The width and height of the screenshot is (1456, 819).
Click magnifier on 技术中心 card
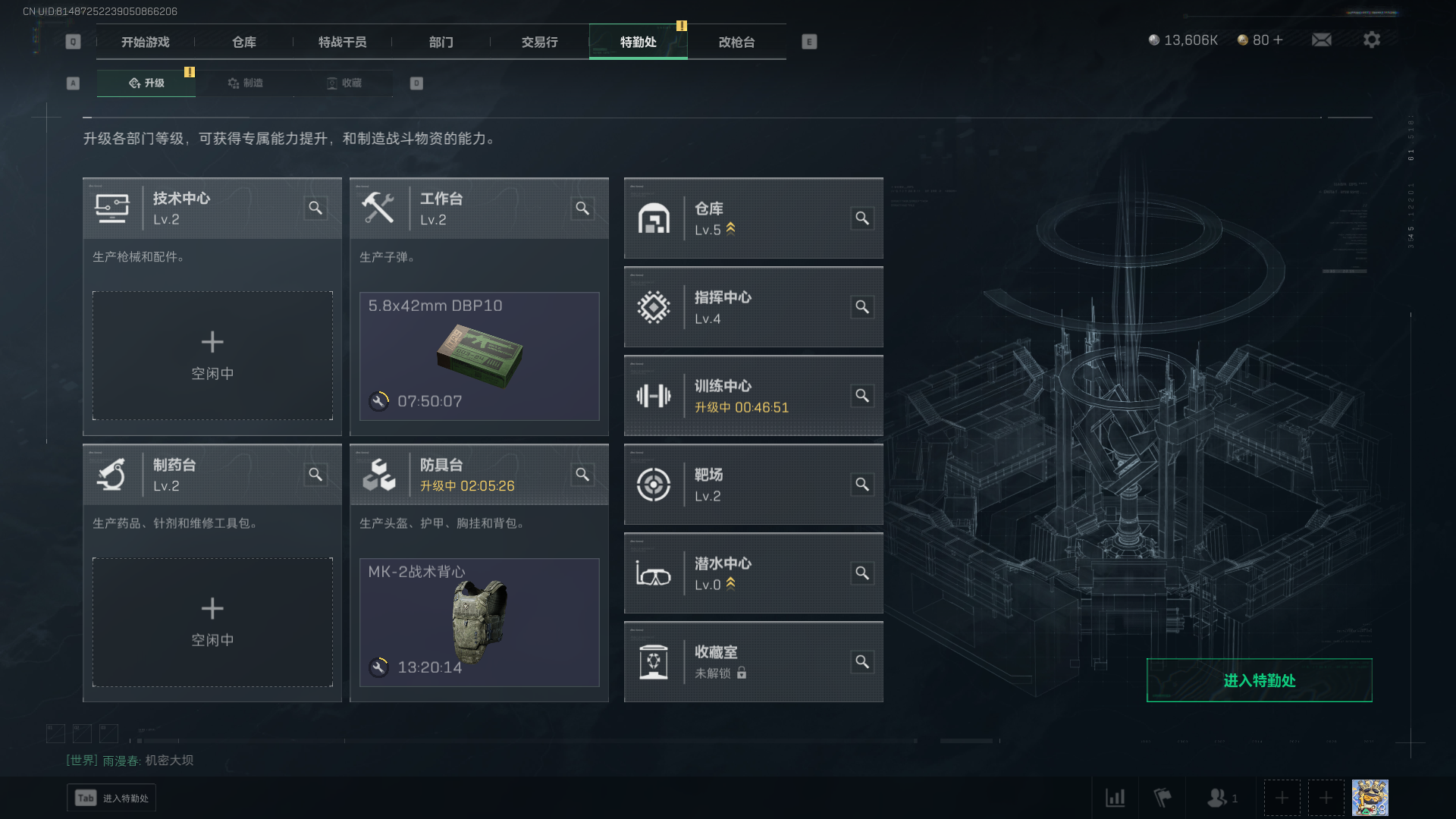coord(315,208)
